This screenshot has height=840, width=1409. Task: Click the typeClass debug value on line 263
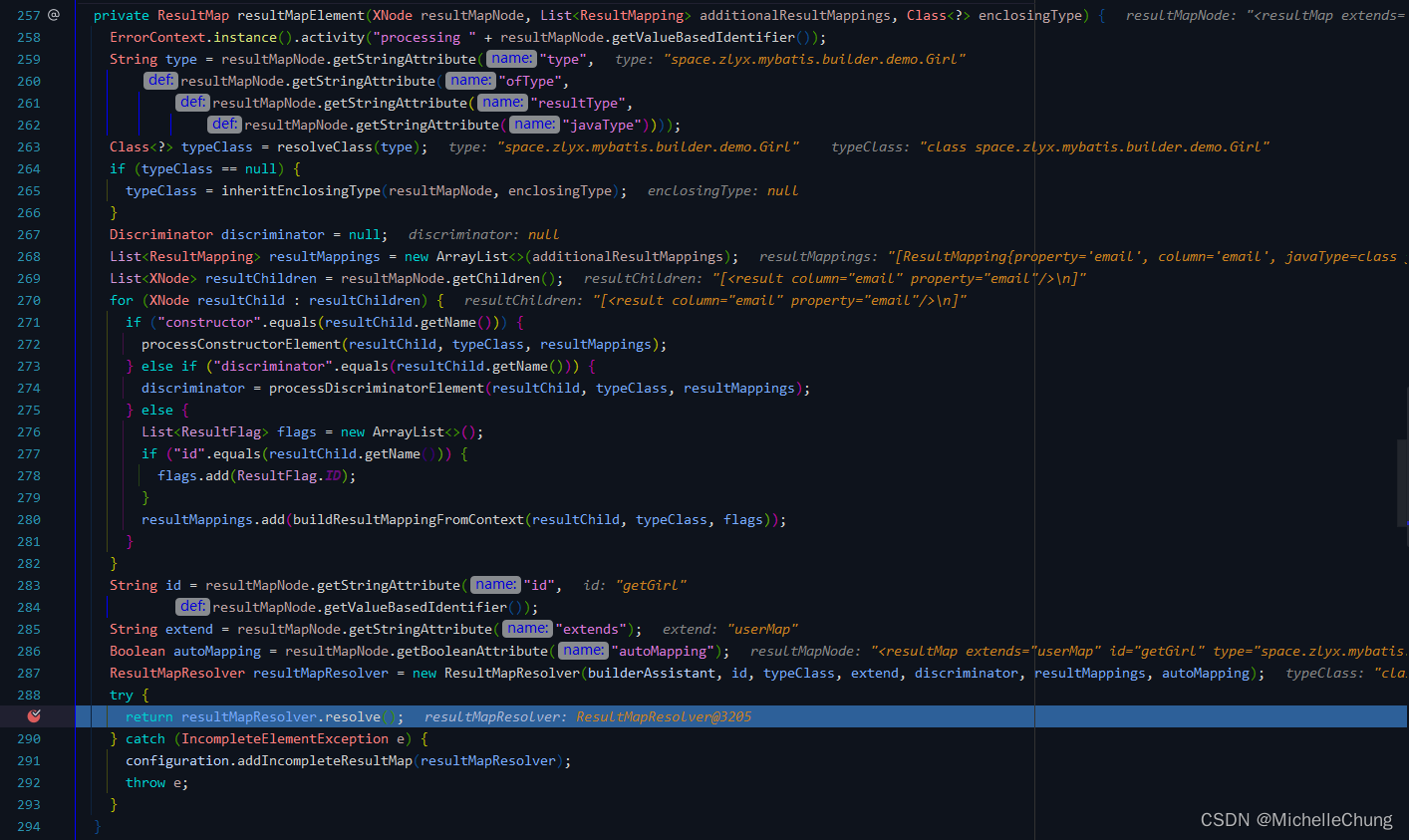1094,146
